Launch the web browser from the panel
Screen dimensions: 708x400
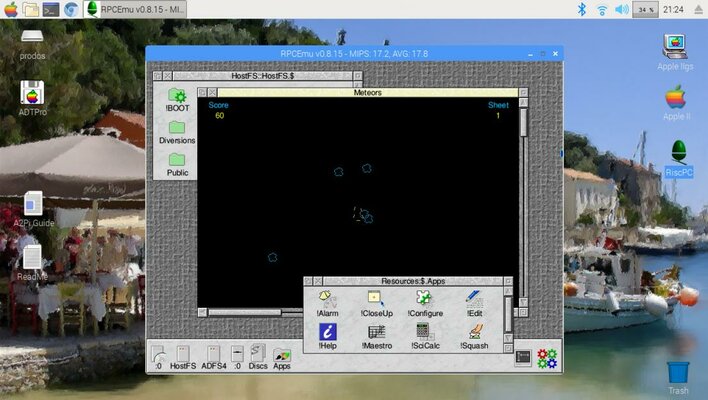pyautogui.click(x=71, y=9)
